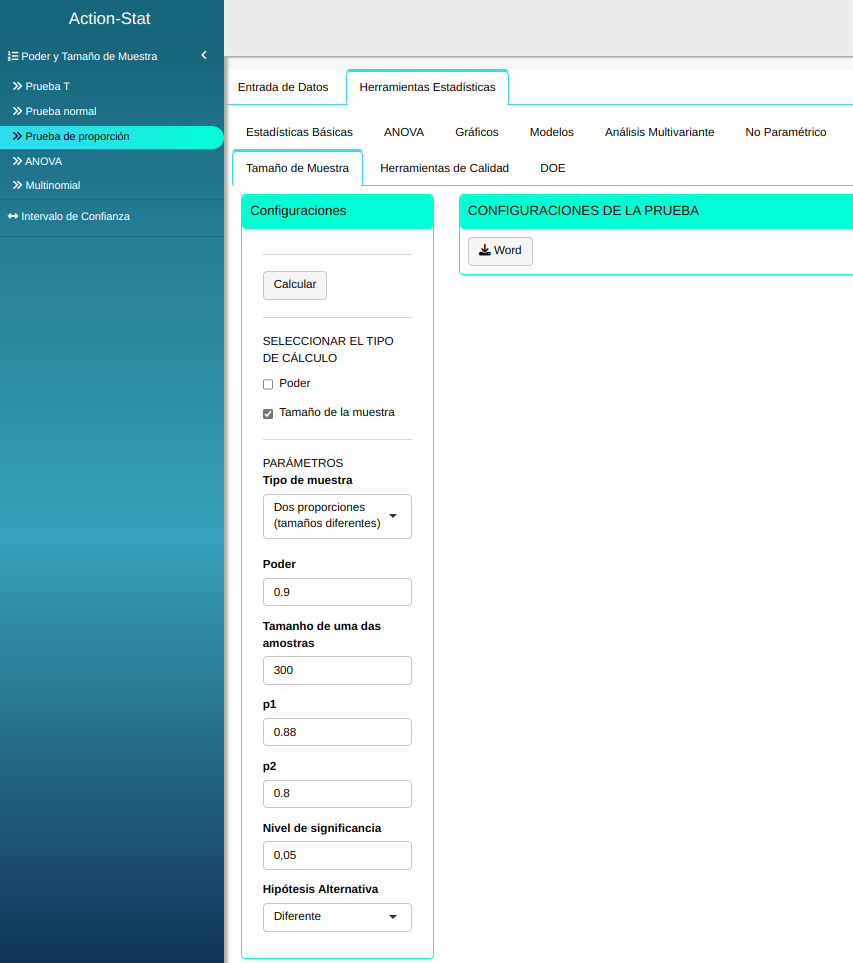Select the DOE tab

553,168
